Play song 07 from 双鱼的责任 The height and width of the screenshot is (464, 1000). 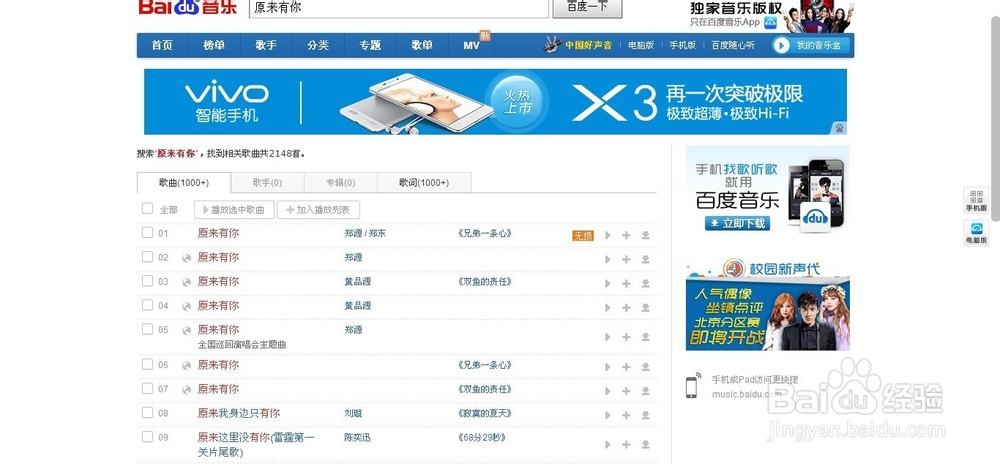608,391
